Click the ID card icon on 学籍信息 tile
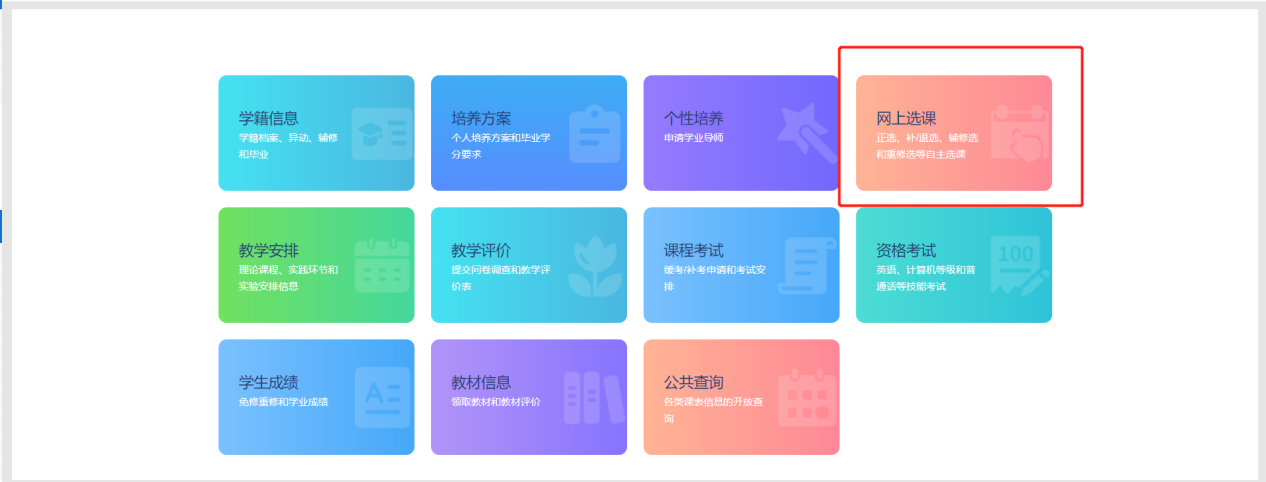The width and height of the screenshot is (1266, 482). click(382, 134)
